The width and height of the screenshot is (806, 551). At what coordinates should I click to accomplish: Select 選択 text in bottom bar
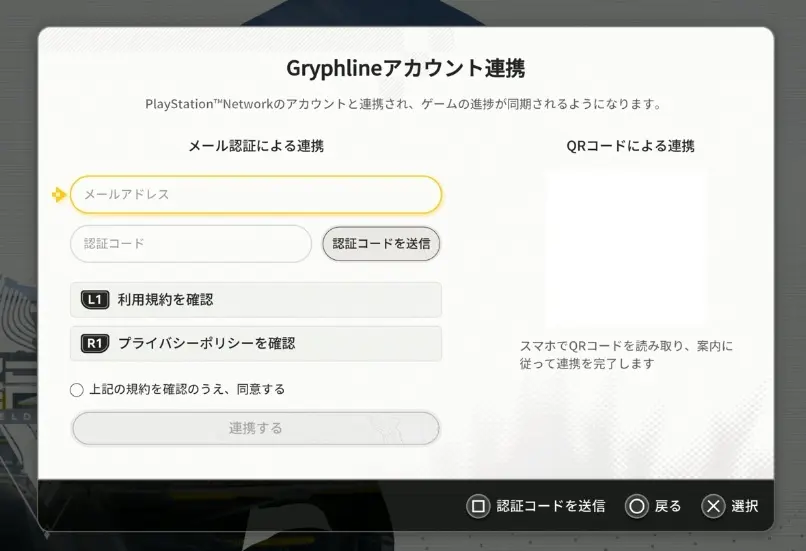744,506
